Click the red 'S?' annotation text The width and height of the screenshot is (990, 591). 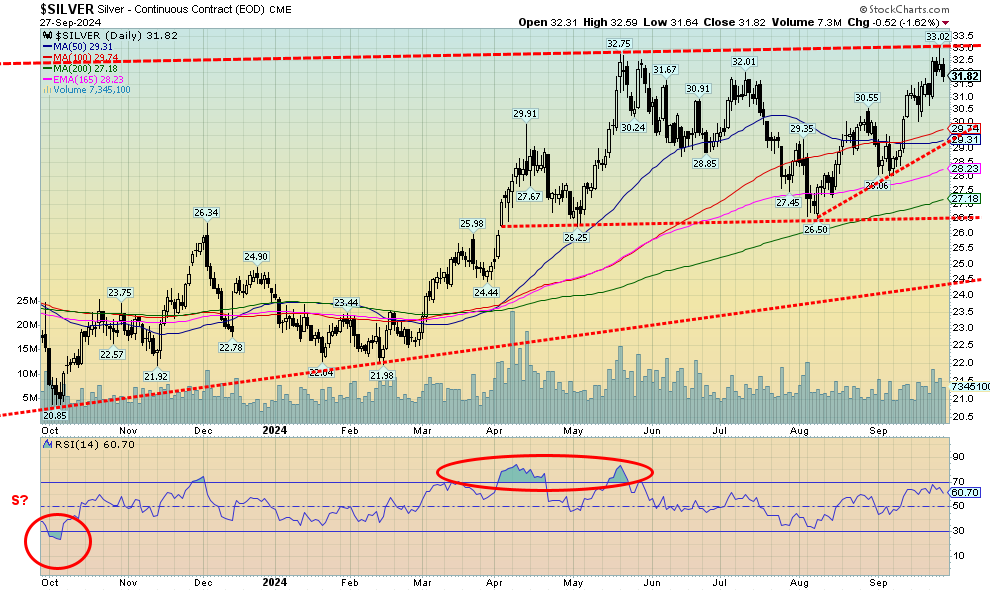point(19,501)
